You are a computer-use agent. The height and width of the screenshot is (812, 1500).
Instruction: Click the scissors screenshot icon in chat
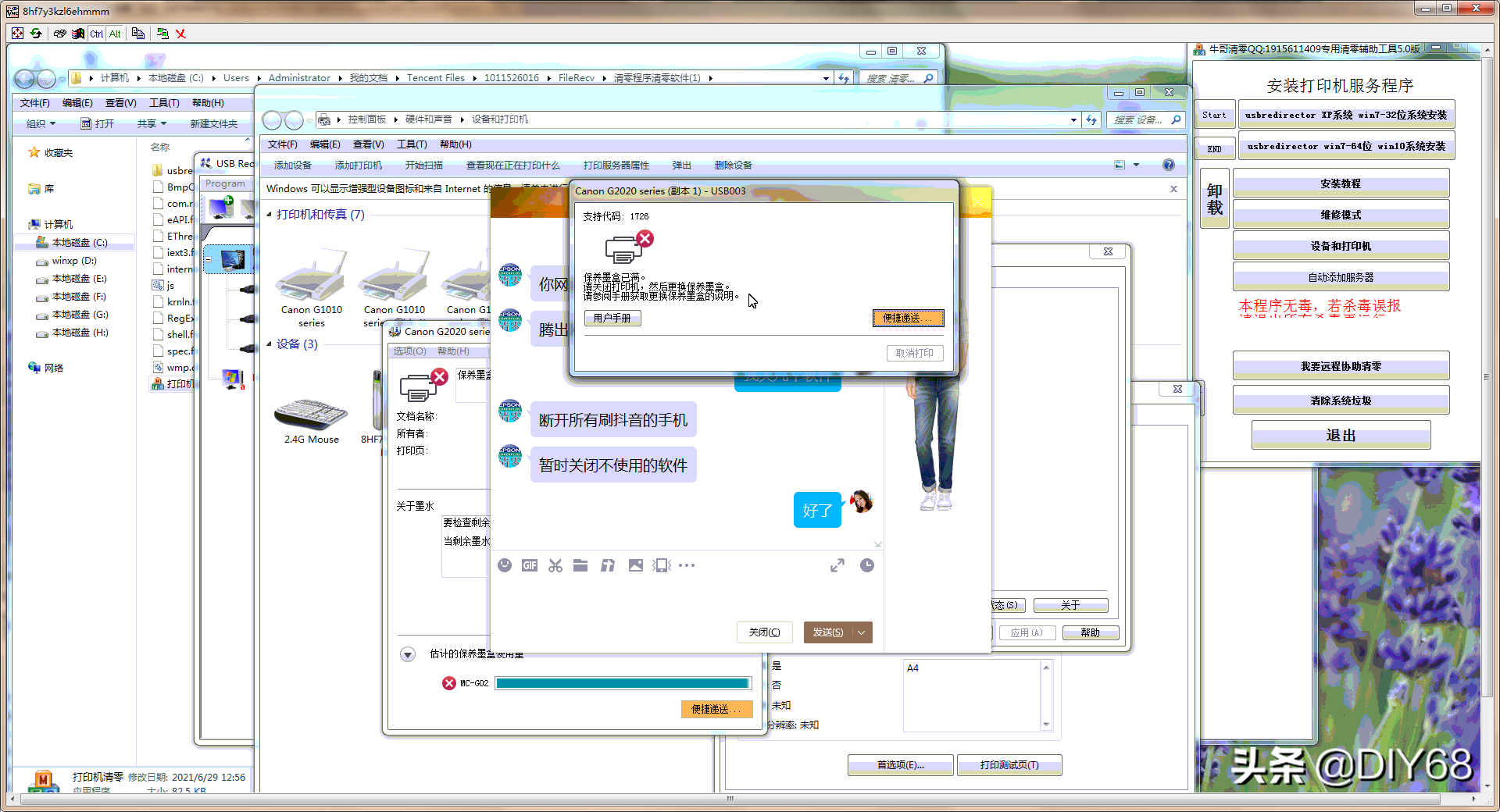pos(555,565)
